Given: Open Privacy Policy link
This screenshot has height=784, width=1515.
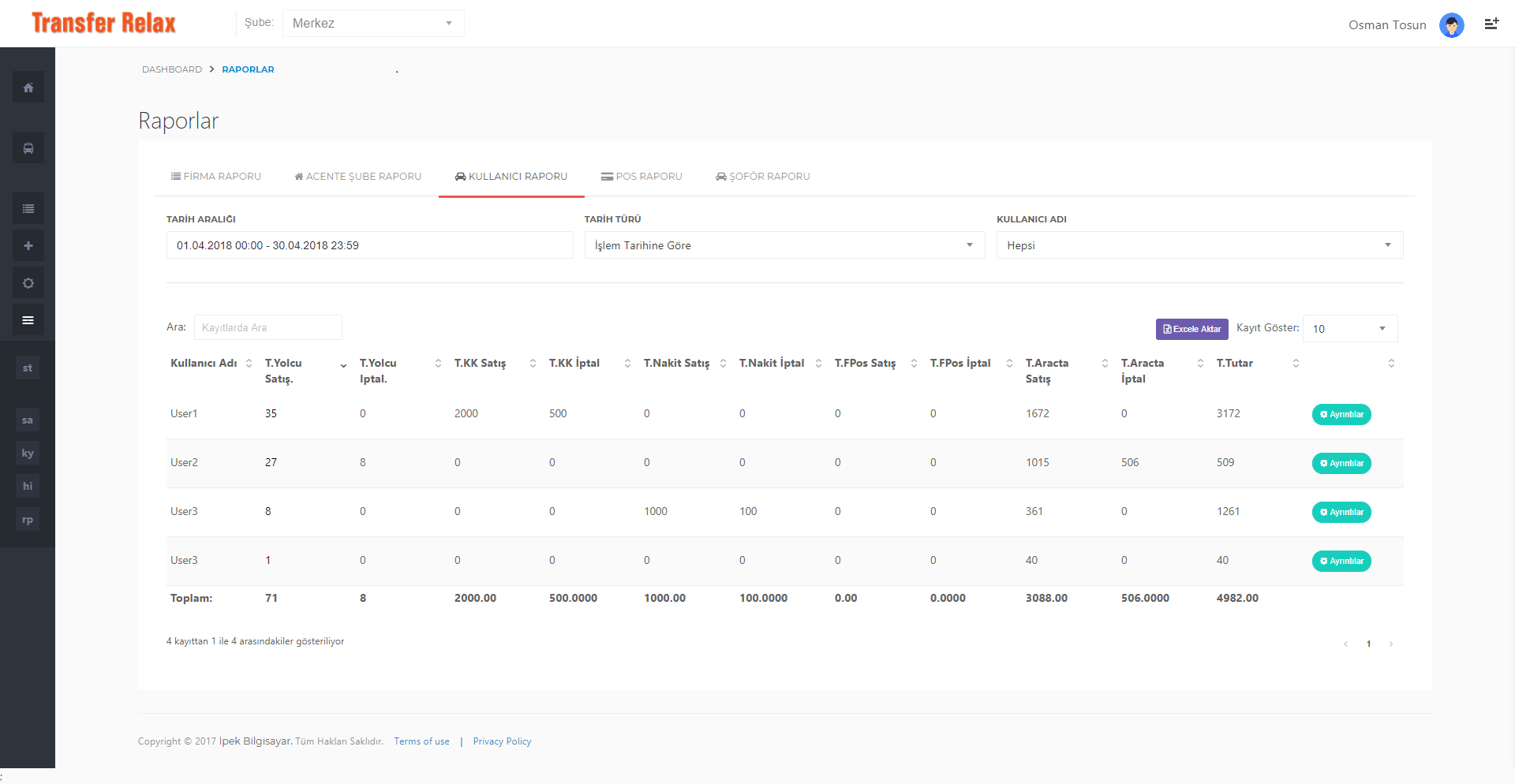Looking at the screenshot, I should click(502, 741).
